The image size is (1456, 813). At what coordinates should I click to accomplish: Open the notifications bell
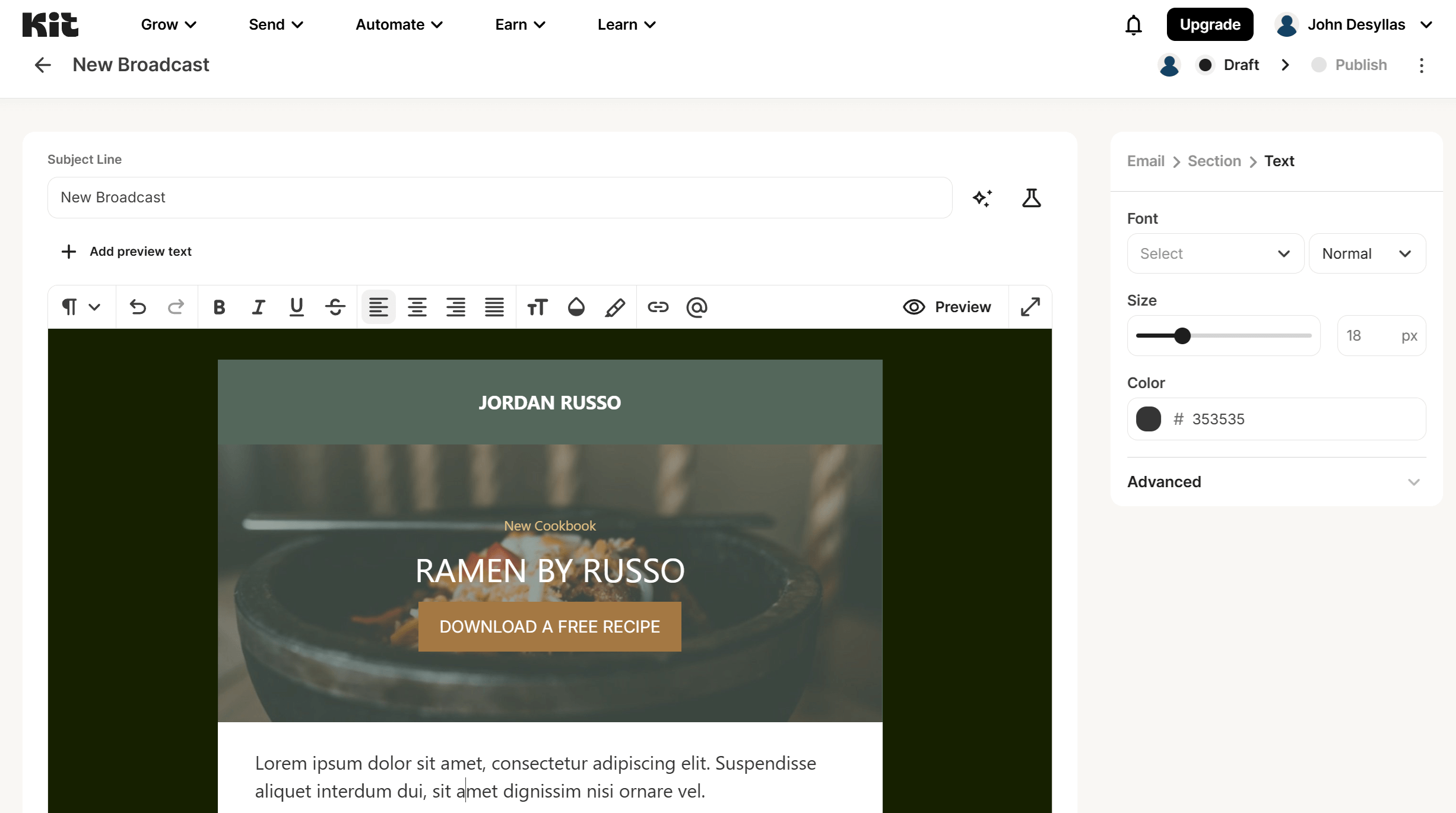click(x=1133, y=25)
